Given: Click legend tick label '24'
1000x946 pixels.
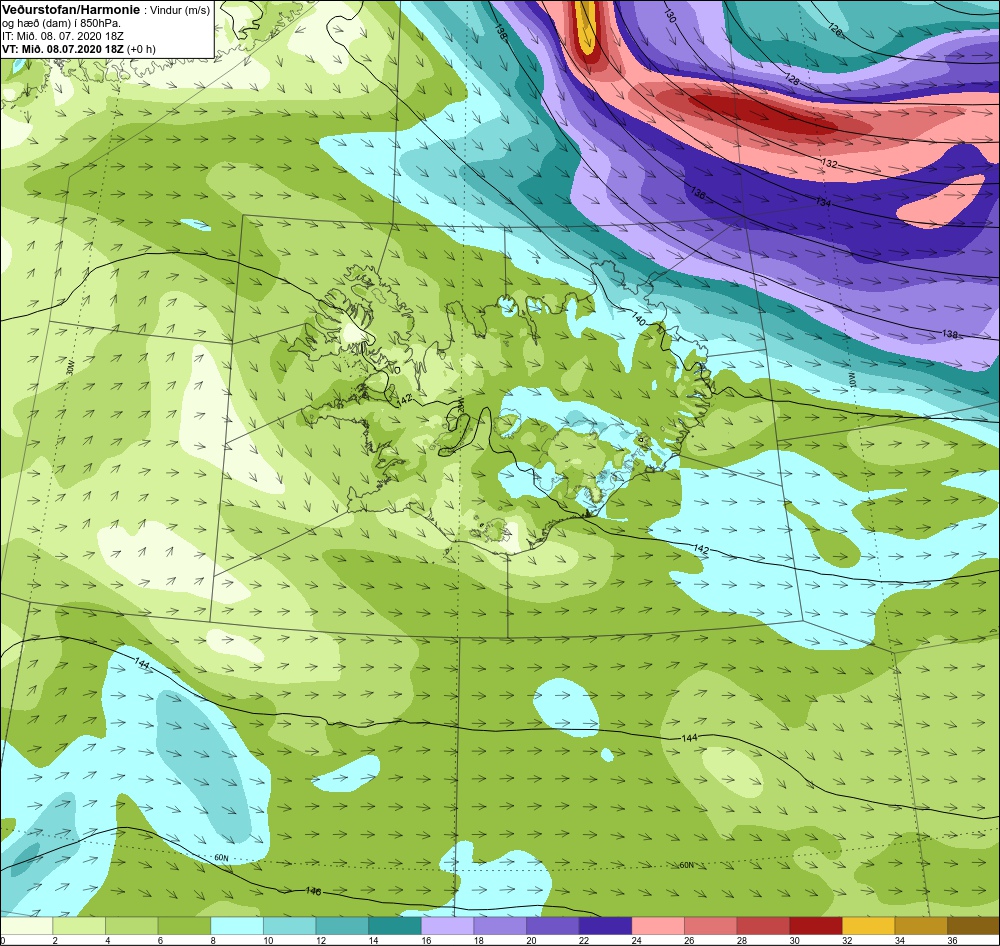Looking at the screenshot, I should pyautogui.click(x=636, y=940).
